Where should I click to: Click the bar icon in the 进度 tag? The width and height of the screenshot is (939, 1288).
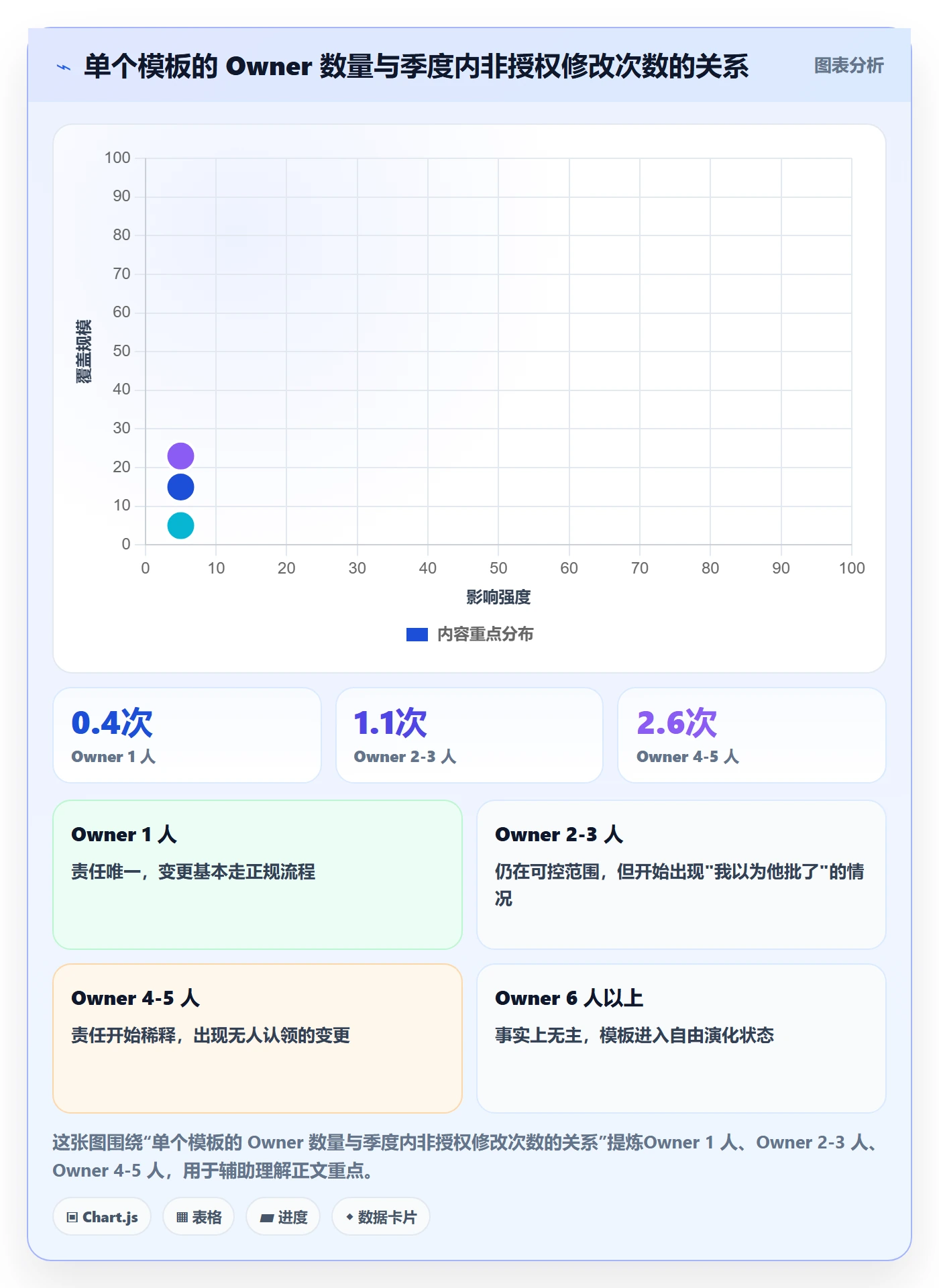(266, 1218)
